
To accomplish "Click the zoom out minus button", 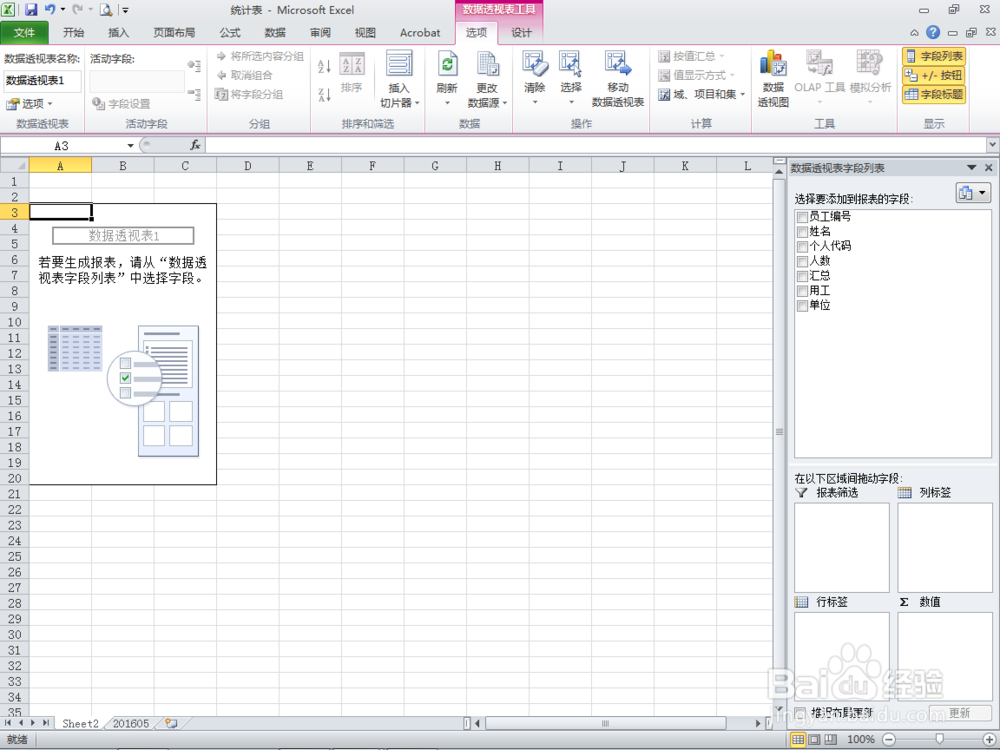I will [888, 739].
